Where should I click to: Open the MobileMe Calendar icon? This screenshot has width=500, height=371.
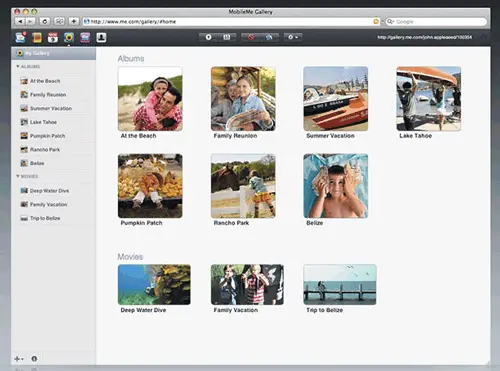53,37
